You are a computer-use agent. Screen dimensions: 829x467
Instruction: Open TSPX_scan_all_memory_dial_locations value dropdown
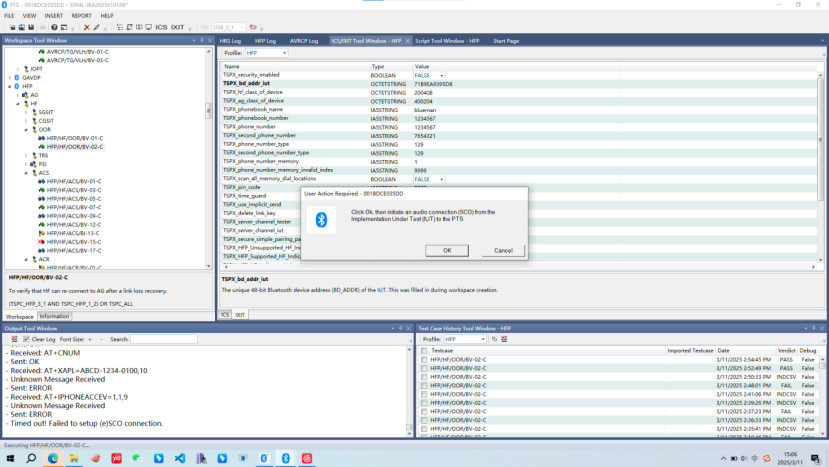click(441, 179)
